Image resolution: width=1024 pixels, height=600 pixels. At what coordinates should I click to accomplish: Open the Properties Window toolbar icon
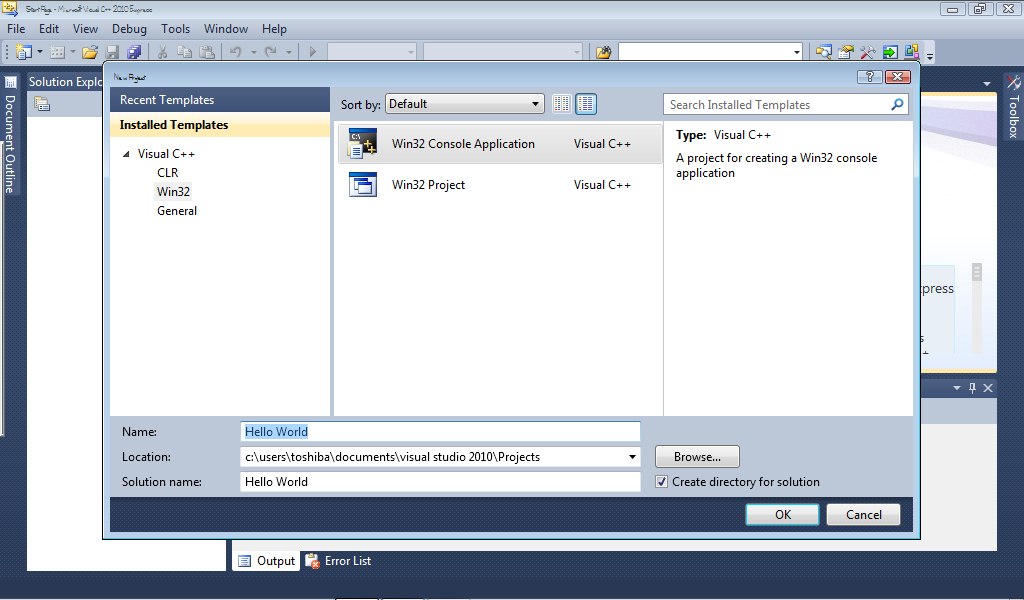point(846,52)
